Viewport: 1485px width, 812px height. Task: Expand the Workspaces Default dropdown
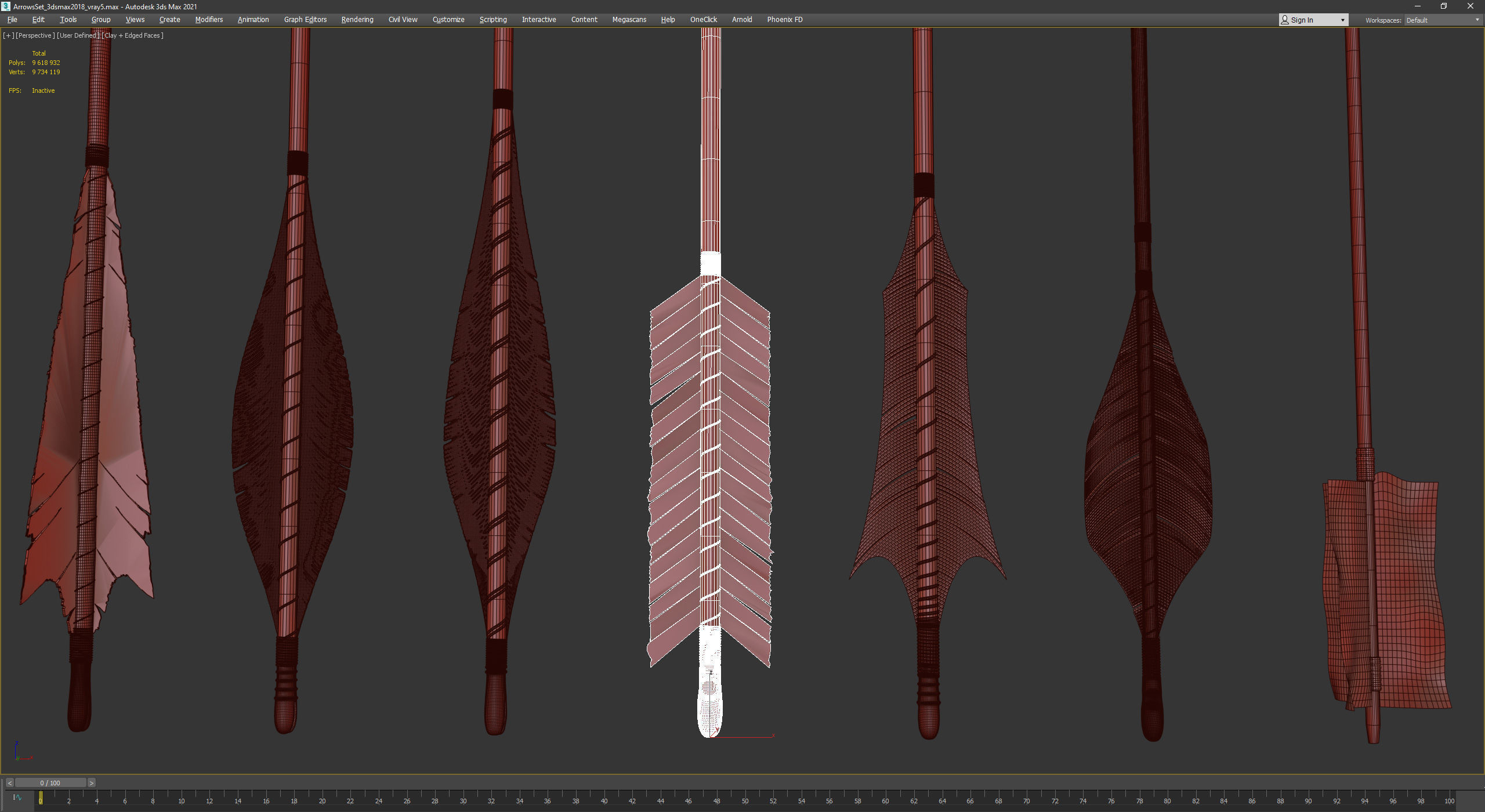click(x=1443, y=20)
